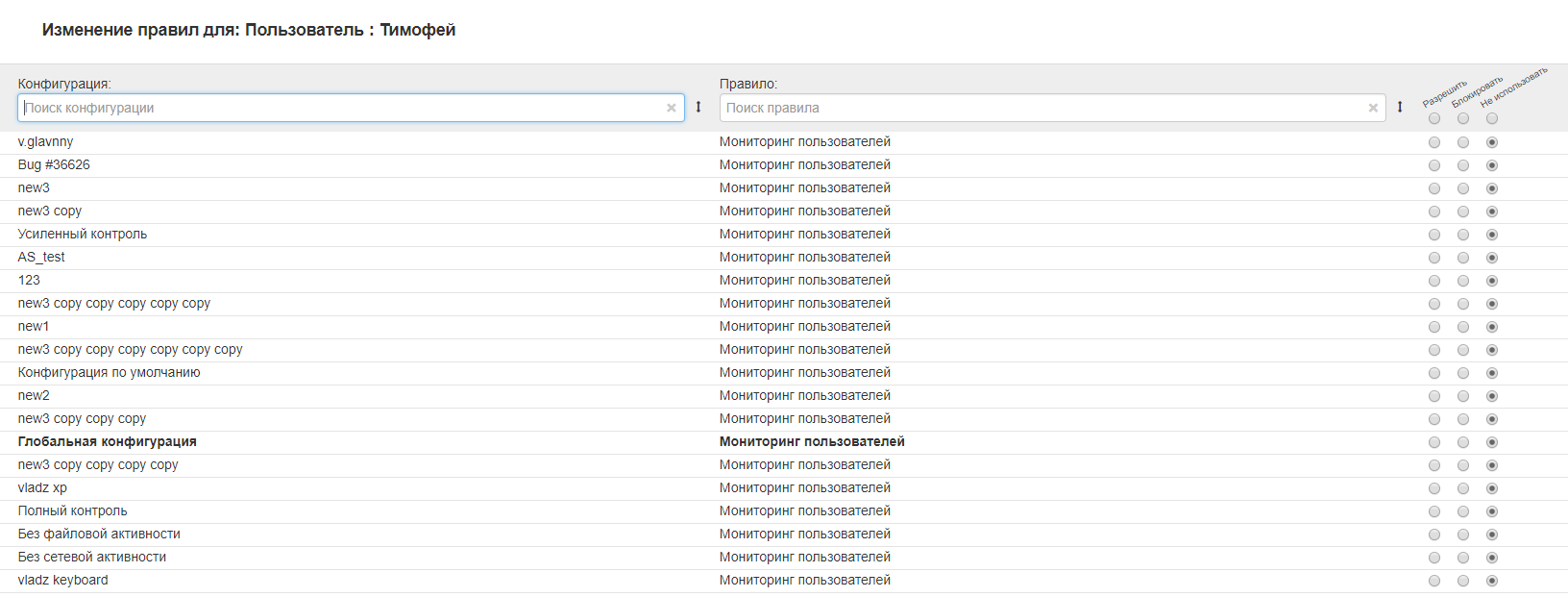Viewport: 1568px width, 597px height.
Task: Set new3 copy row to Разрешить
Action: (x=1434, y=211)
